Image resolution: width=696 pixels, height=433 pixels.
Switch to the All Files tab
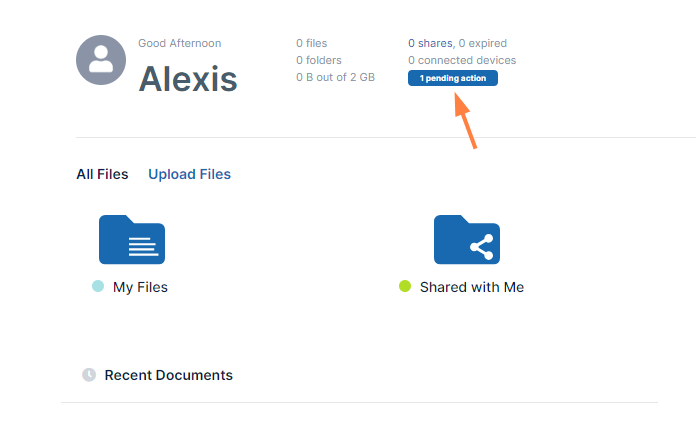point(102,174)
